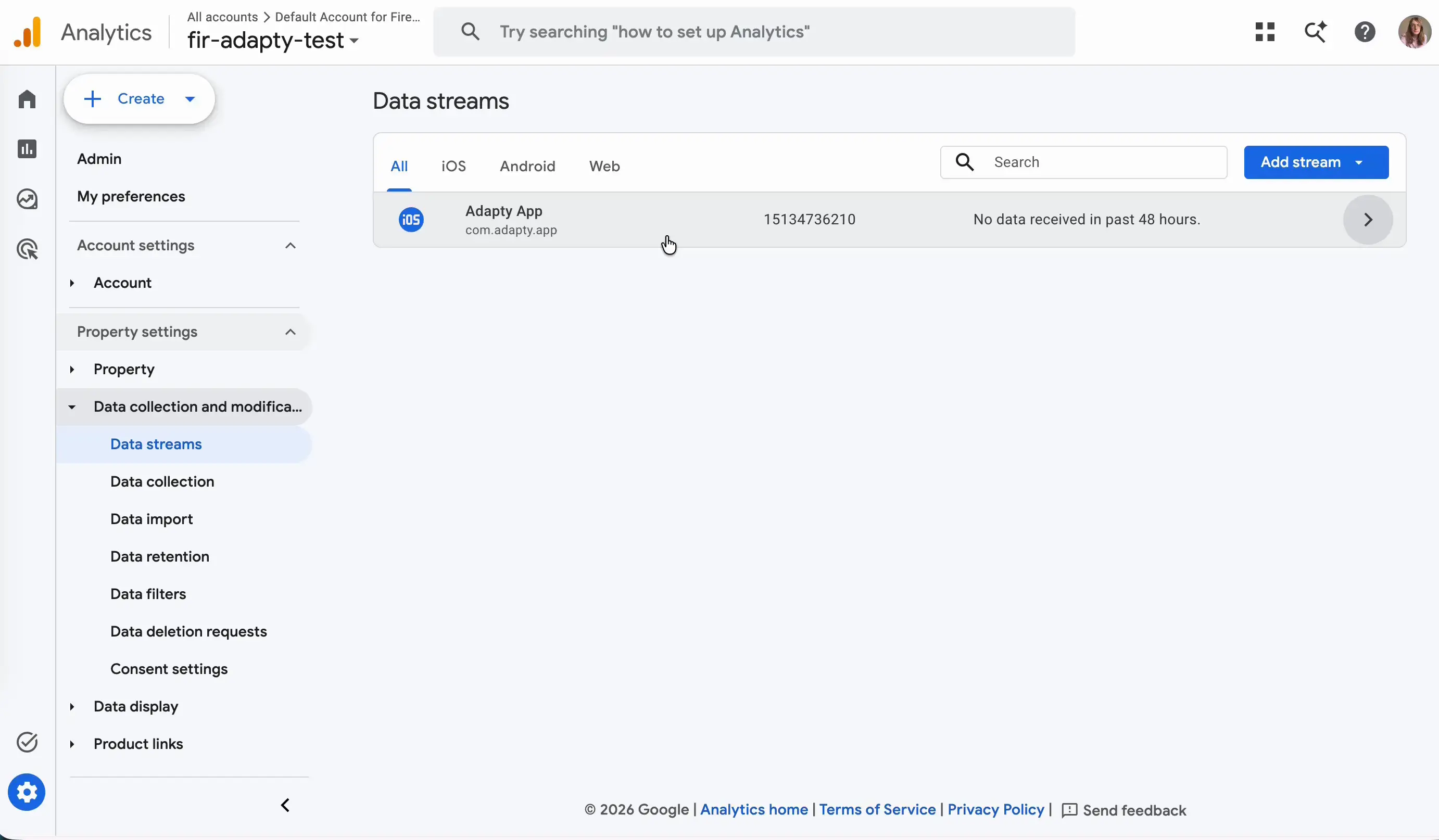Screen dimensions: 1439x840
Task: Open Adapty App stream details chevron
Action: point(1368,220)
